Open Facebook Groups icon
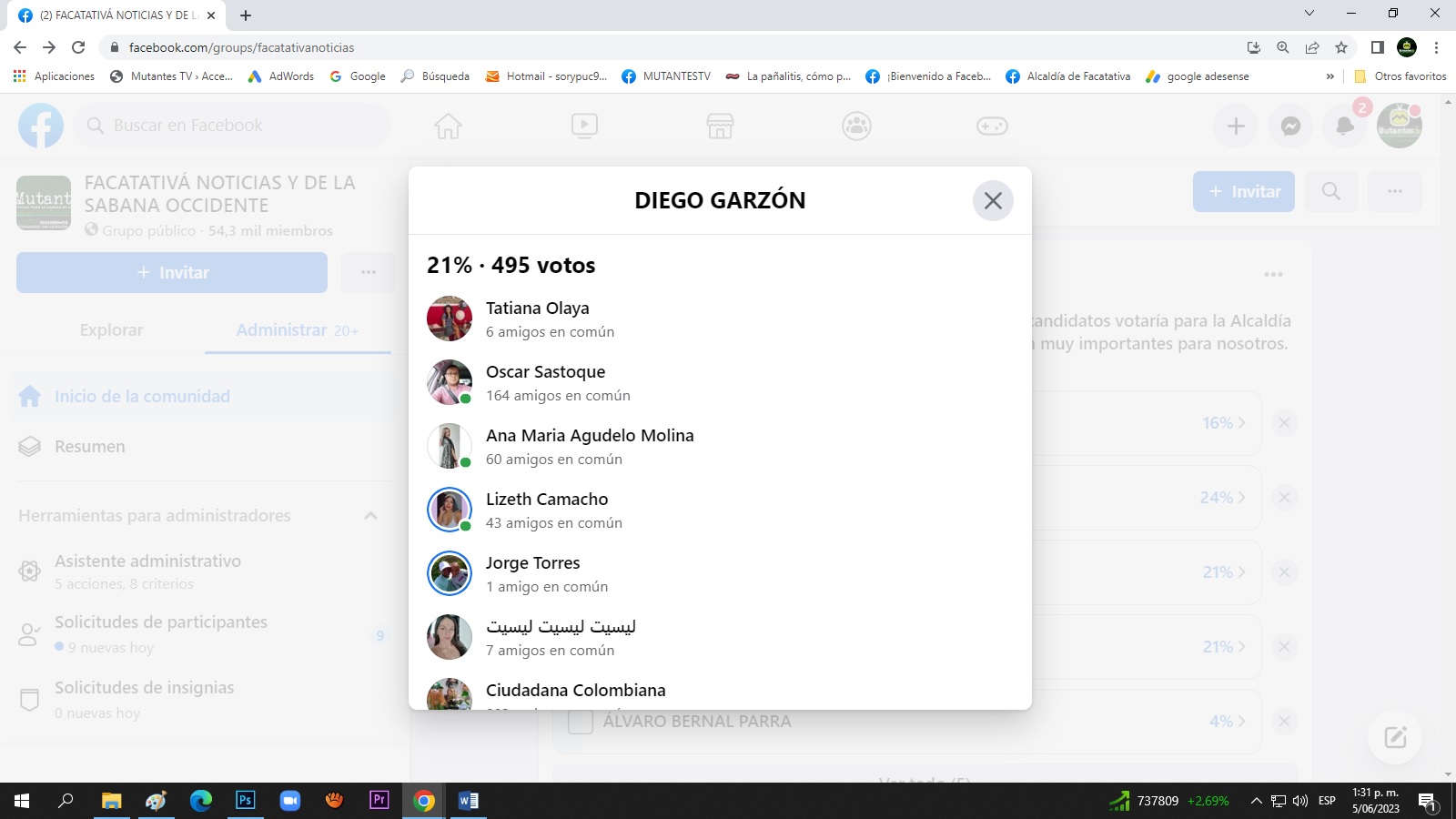1456x819 pixels. click(856, 126)
